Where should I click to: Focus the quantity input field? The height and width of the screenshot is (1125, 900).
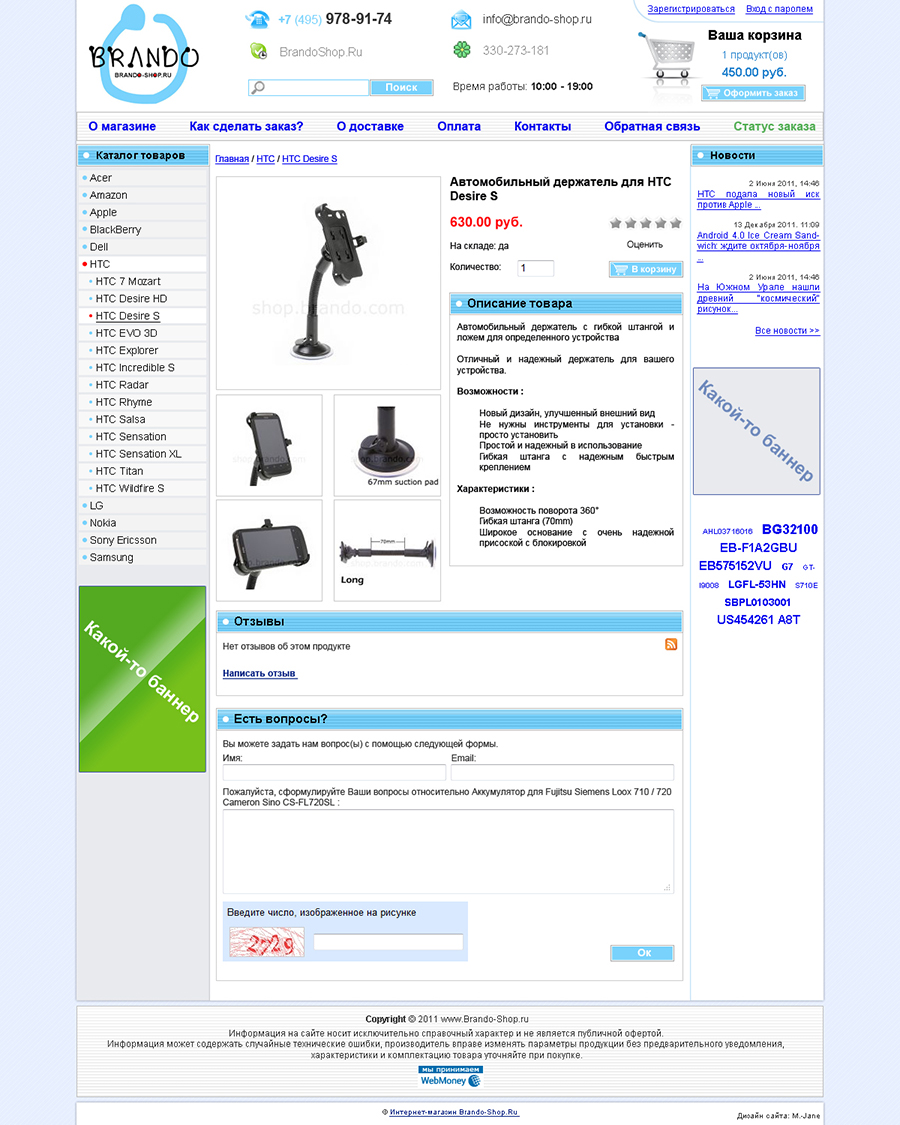[x=535, y=268]
